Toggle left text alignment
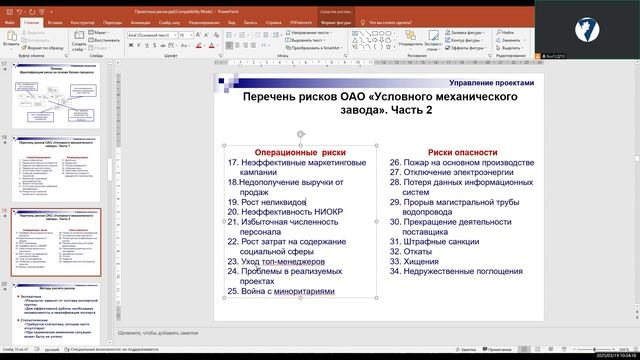Image resolution: width=640 pixels, height=360 pixels. 229,45
